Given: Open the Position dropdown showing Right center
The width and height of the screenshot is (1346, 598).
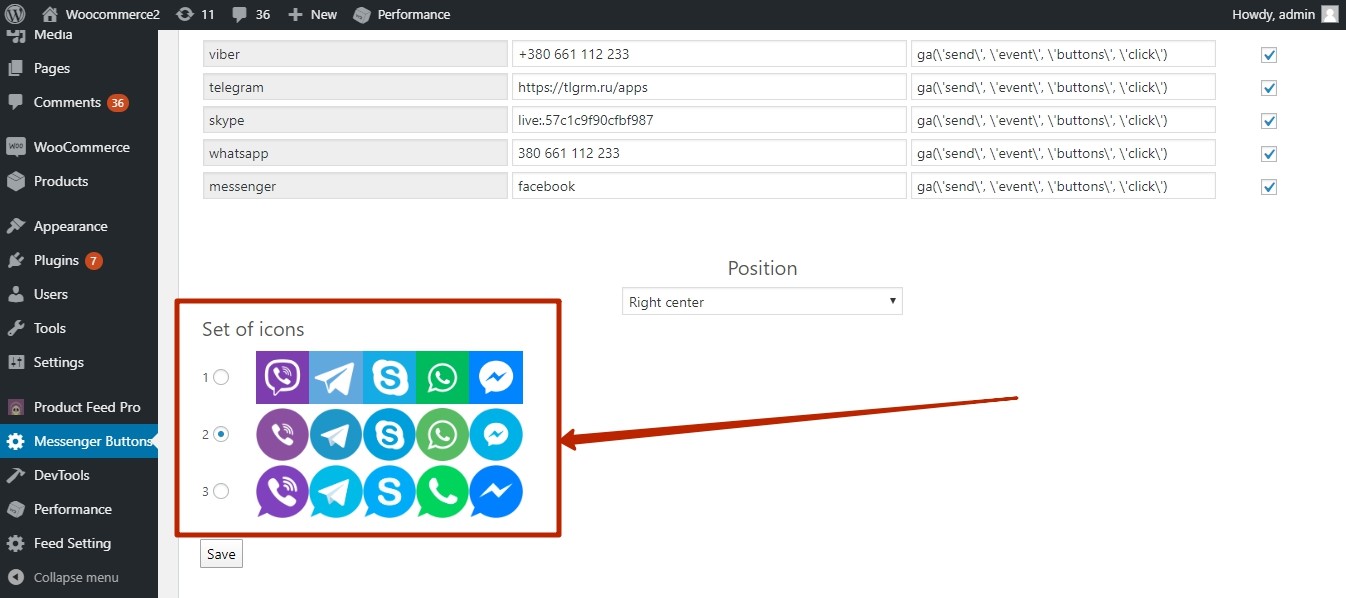Looking at the screenshot, I should click(762, 302).
